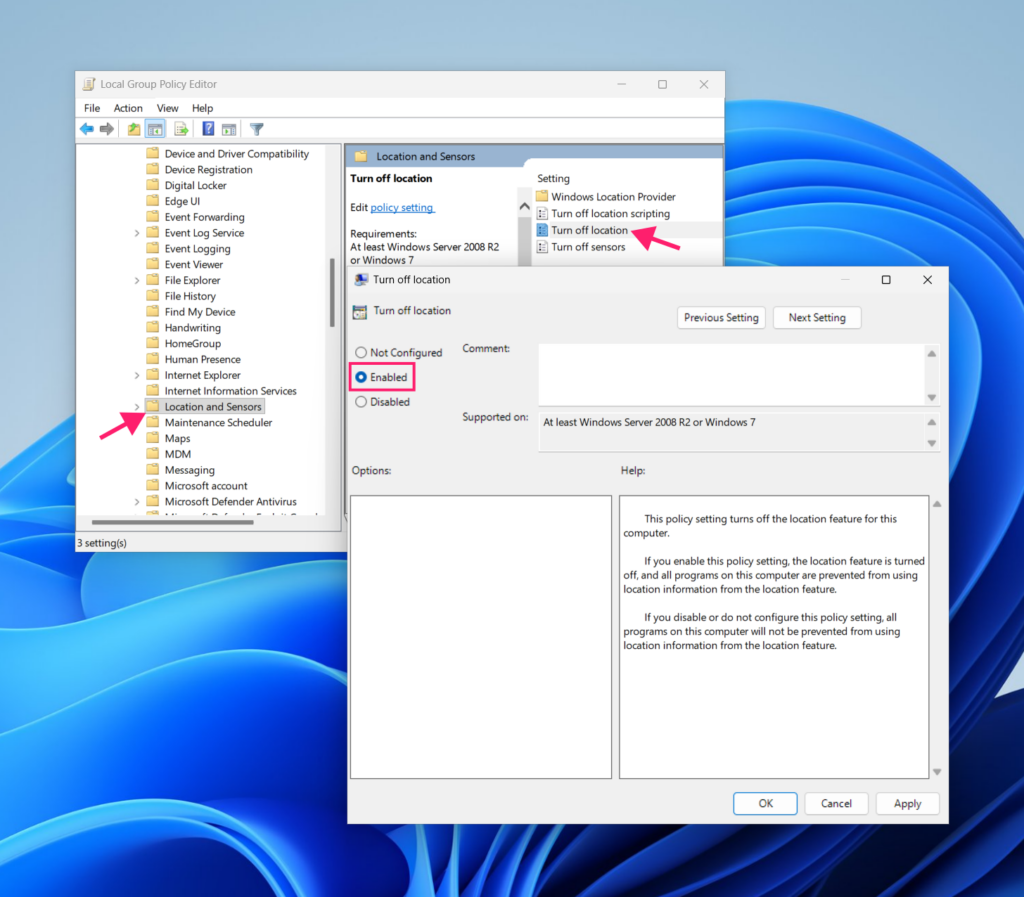Screen dimensions: 1024x897
Task: Click the Cancel button in the dialog
Action: [x=836, y=804]
